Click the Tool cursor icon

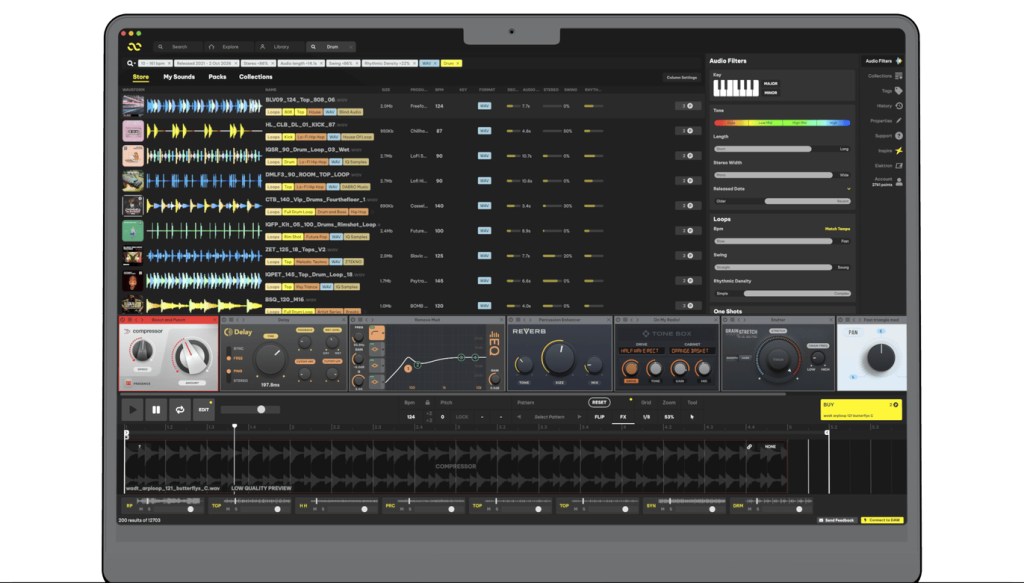pos(692,417)
